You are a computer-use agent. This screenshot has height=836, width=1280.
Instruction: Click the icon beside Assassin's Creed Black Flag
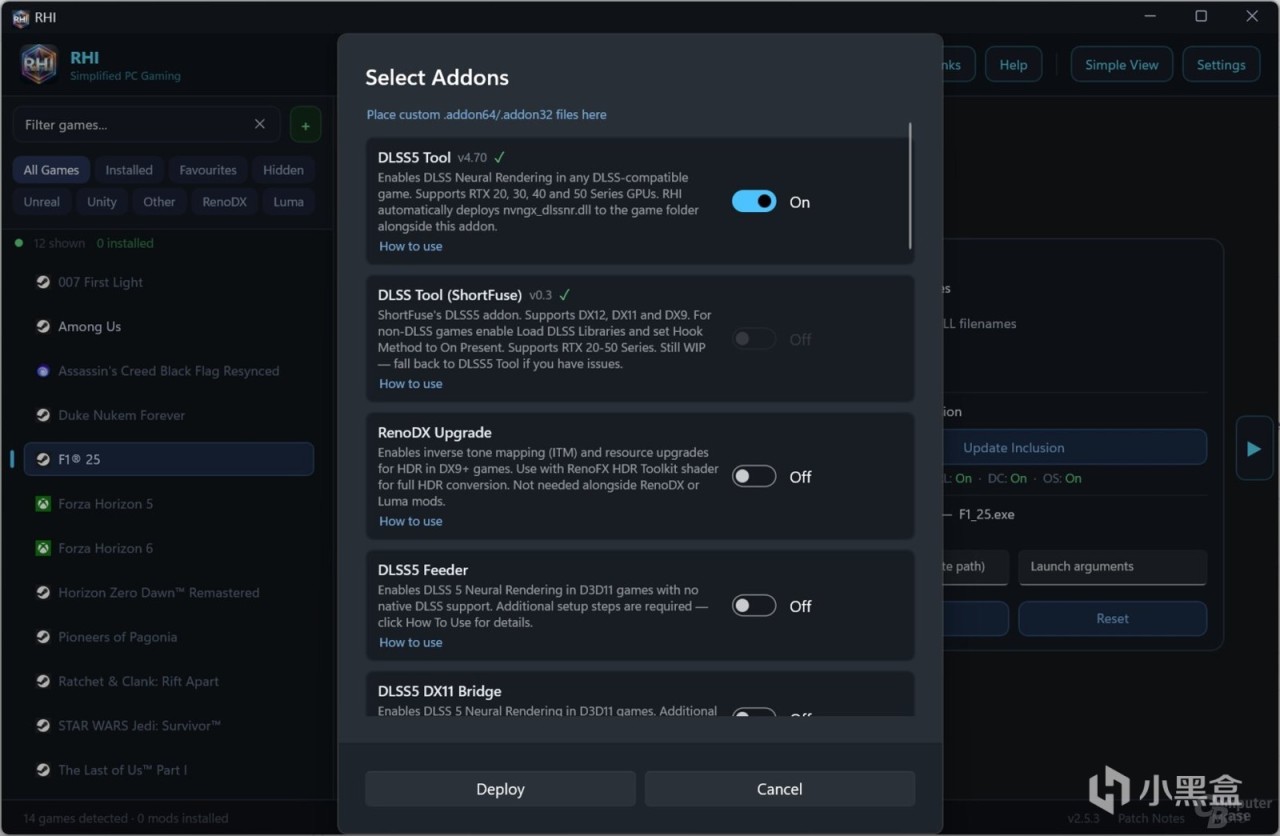[x=43, y=371]
